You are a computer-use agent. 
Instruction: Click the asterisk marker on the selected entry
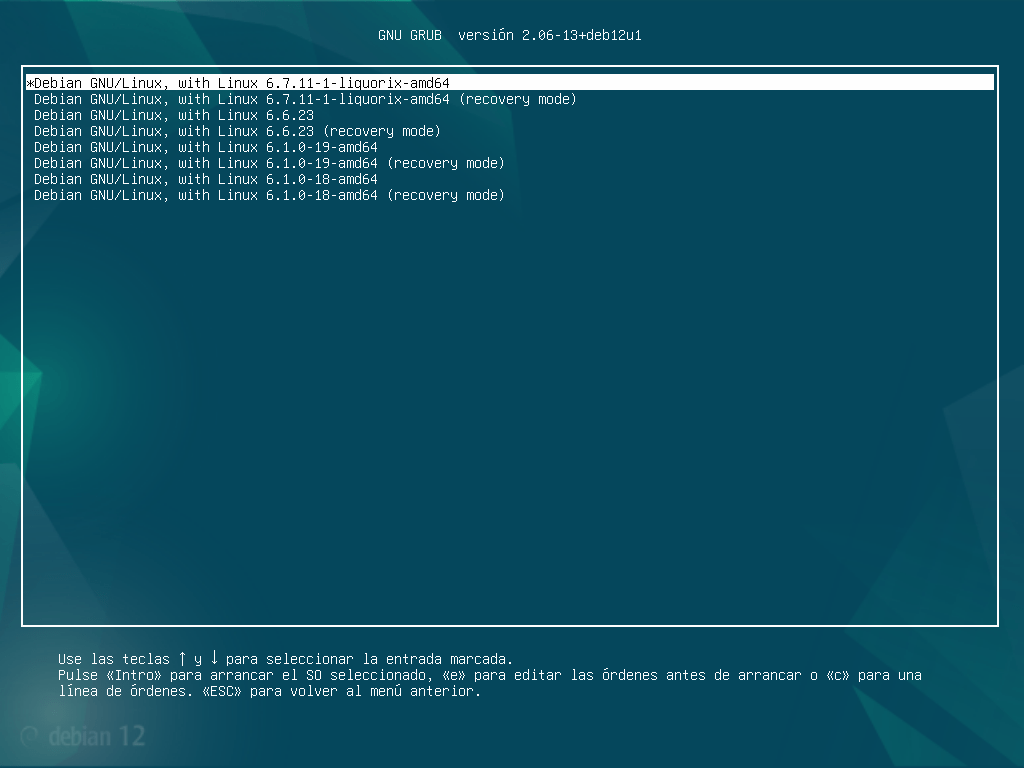tap(29, 83)
